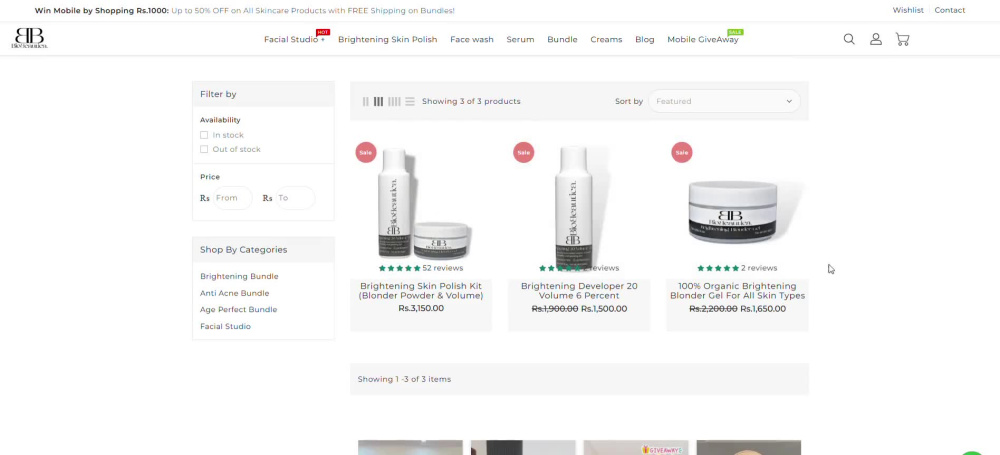This screenshot has width=1000, height=455.
Task: Open the search icon in header
Action: click(849, 39)
